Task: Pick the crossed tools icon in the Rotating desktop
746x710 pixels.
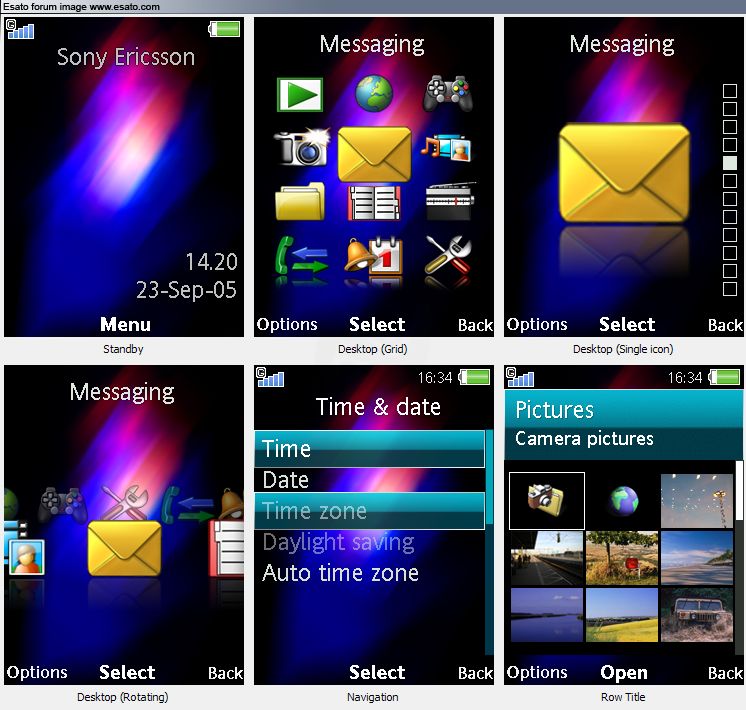Action: click(125, 503)
